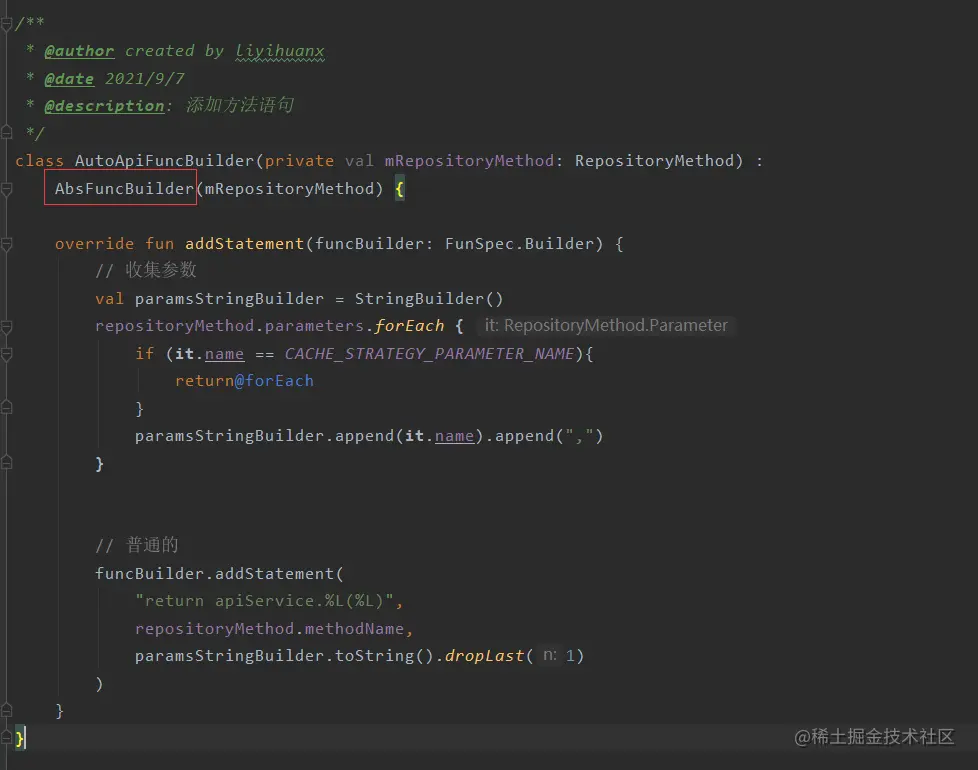The image size is (978, 770).
Task: Click the toString() call
Action: pos(384,656)
